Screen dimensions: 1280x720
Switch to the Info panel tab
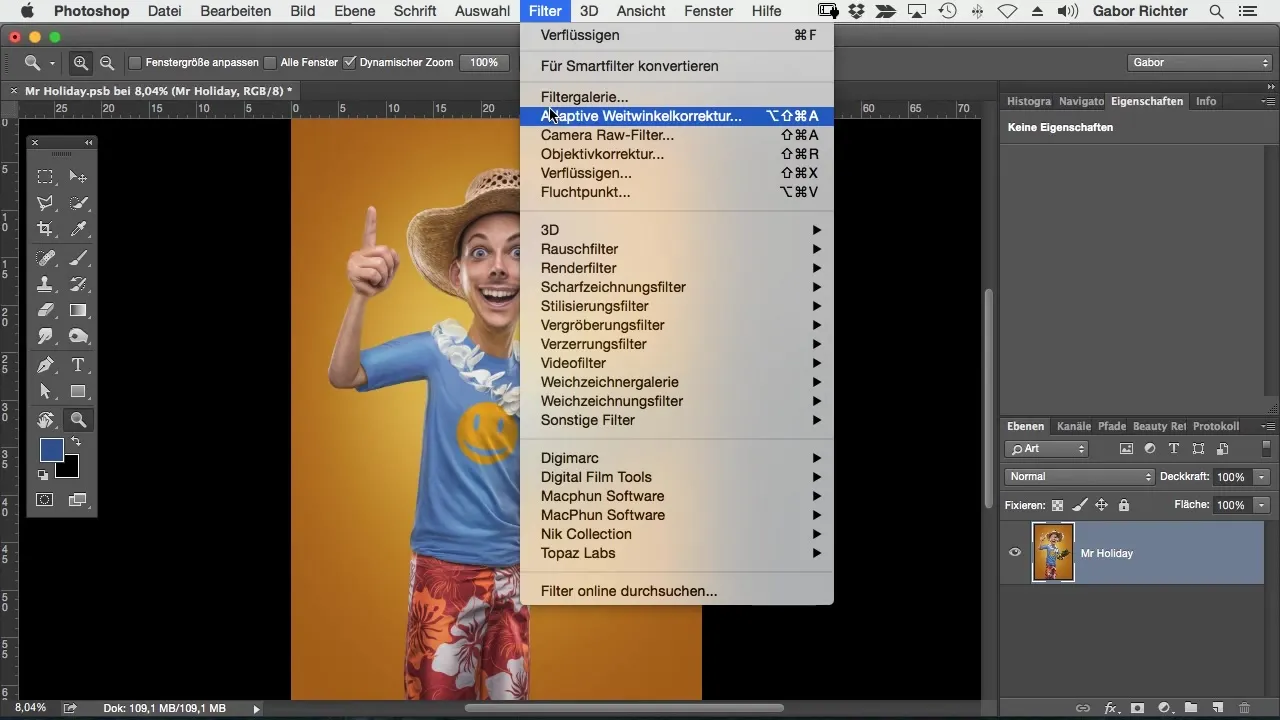1206,101
